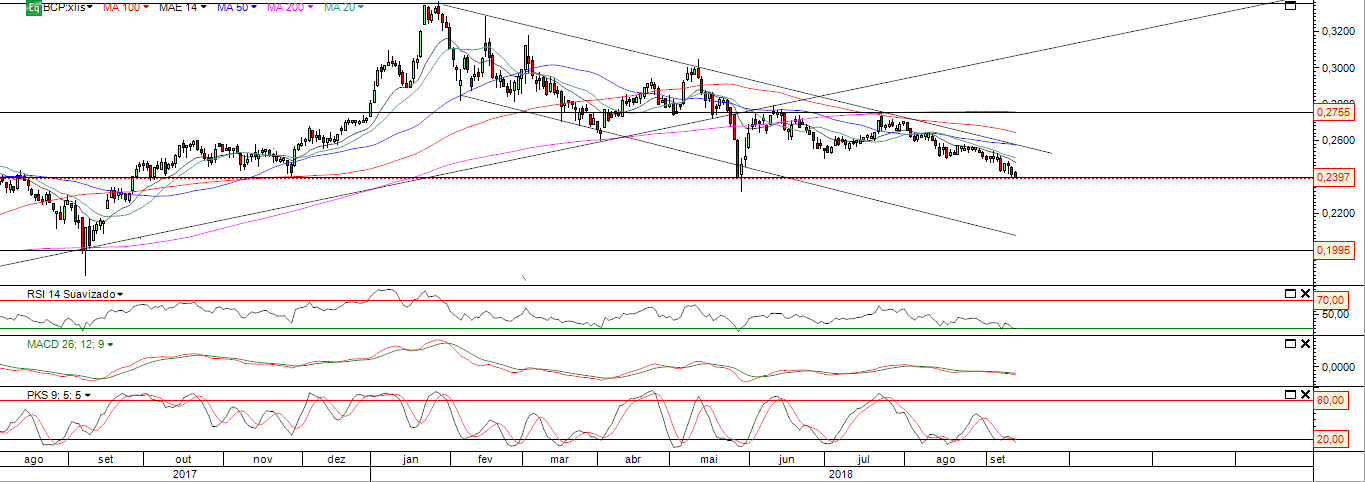This screenshot has width=1365, height=482.
Task: Close the MACD 26; 12; 9 panel
Action: (x=1305, y=344)
